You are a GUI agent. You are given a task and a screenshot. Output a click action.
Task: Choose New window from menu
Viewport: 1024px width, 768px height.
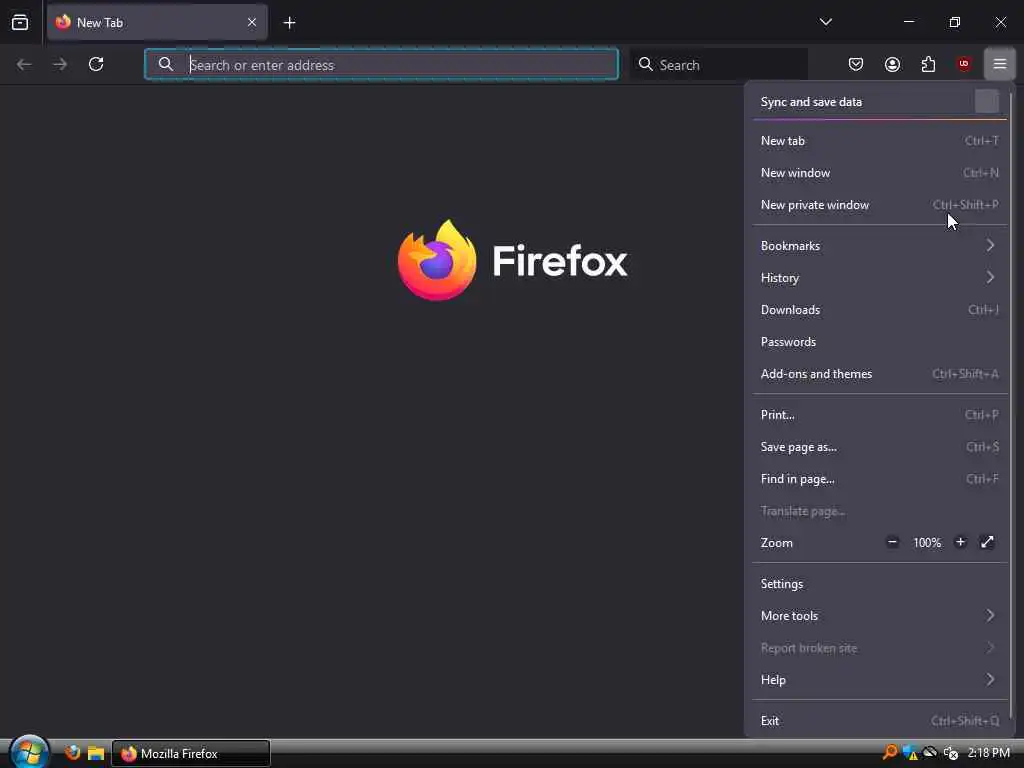880,172
